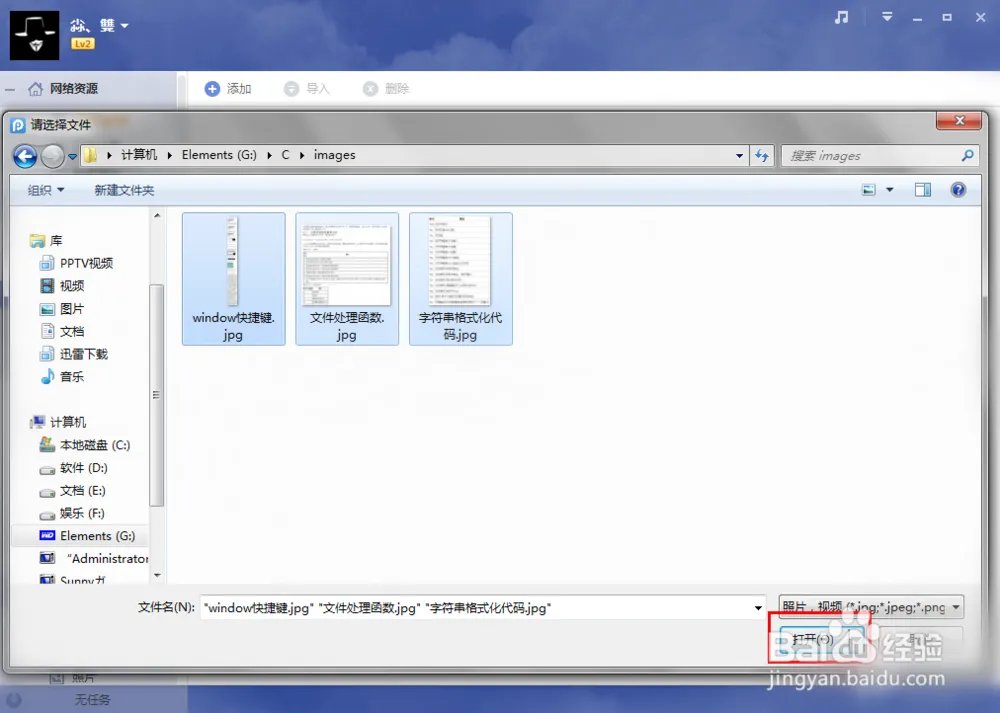Open the help question mark icon
1000x713 pixels.
click(958, 190)
